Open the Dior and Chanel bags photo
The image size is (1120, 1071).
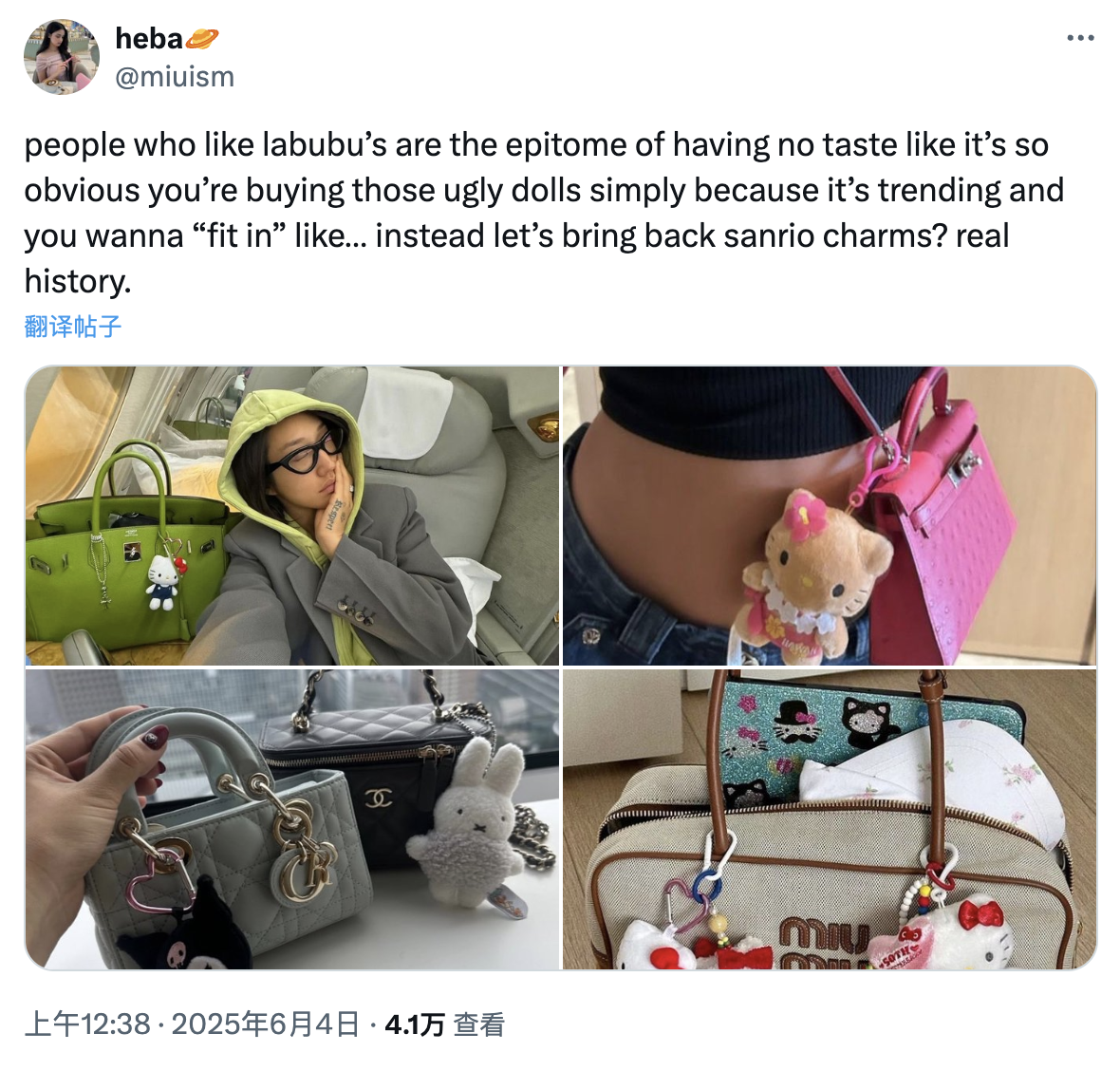click(292, 819)
